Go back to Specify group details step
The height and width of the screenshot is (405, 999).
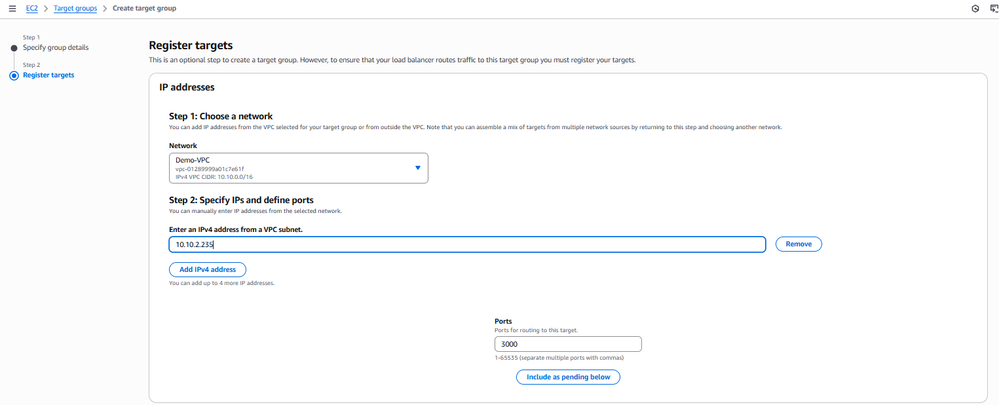coord(55,47)
